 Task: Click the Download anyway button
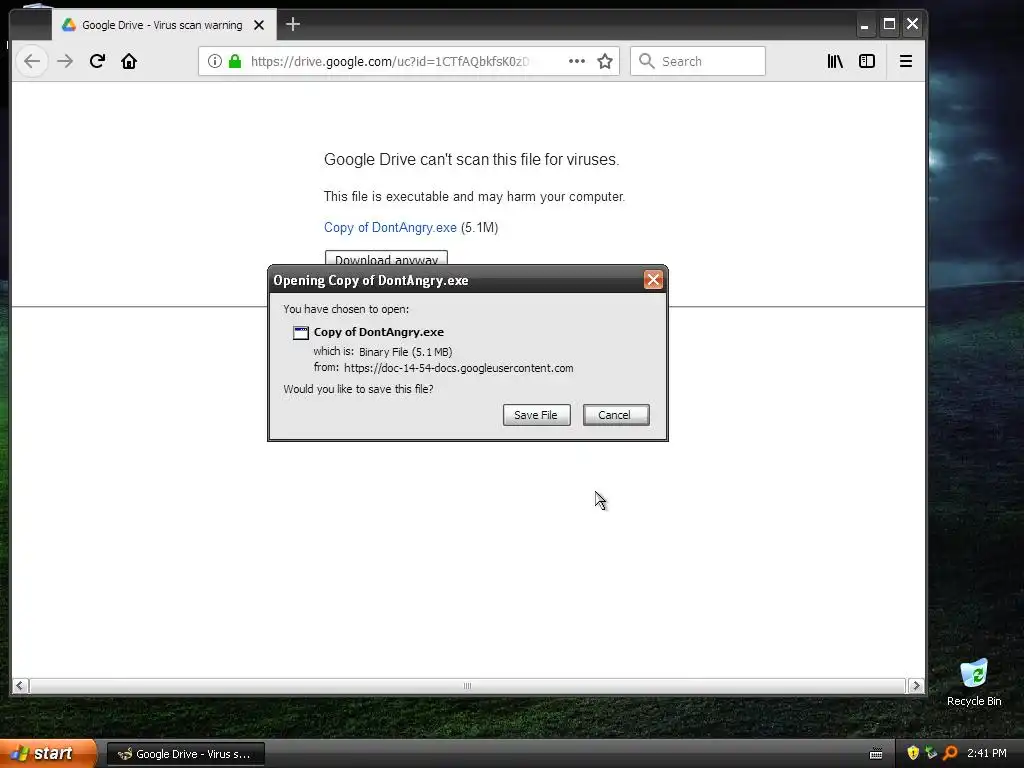(x=386, y=259)
